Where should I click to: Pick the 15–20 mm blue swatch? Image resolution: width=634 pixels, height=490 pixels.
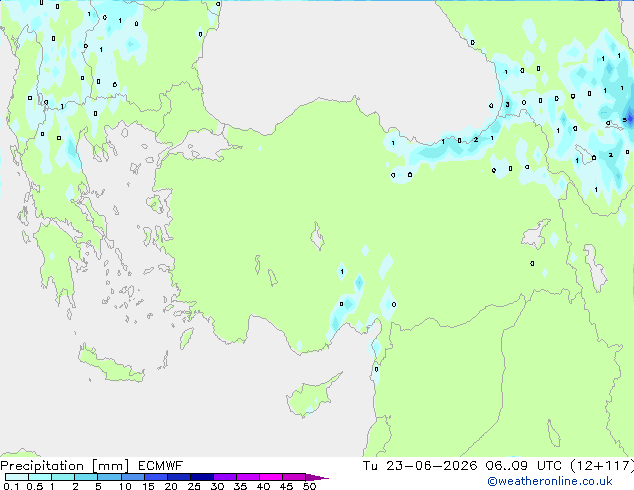[155, 477]
